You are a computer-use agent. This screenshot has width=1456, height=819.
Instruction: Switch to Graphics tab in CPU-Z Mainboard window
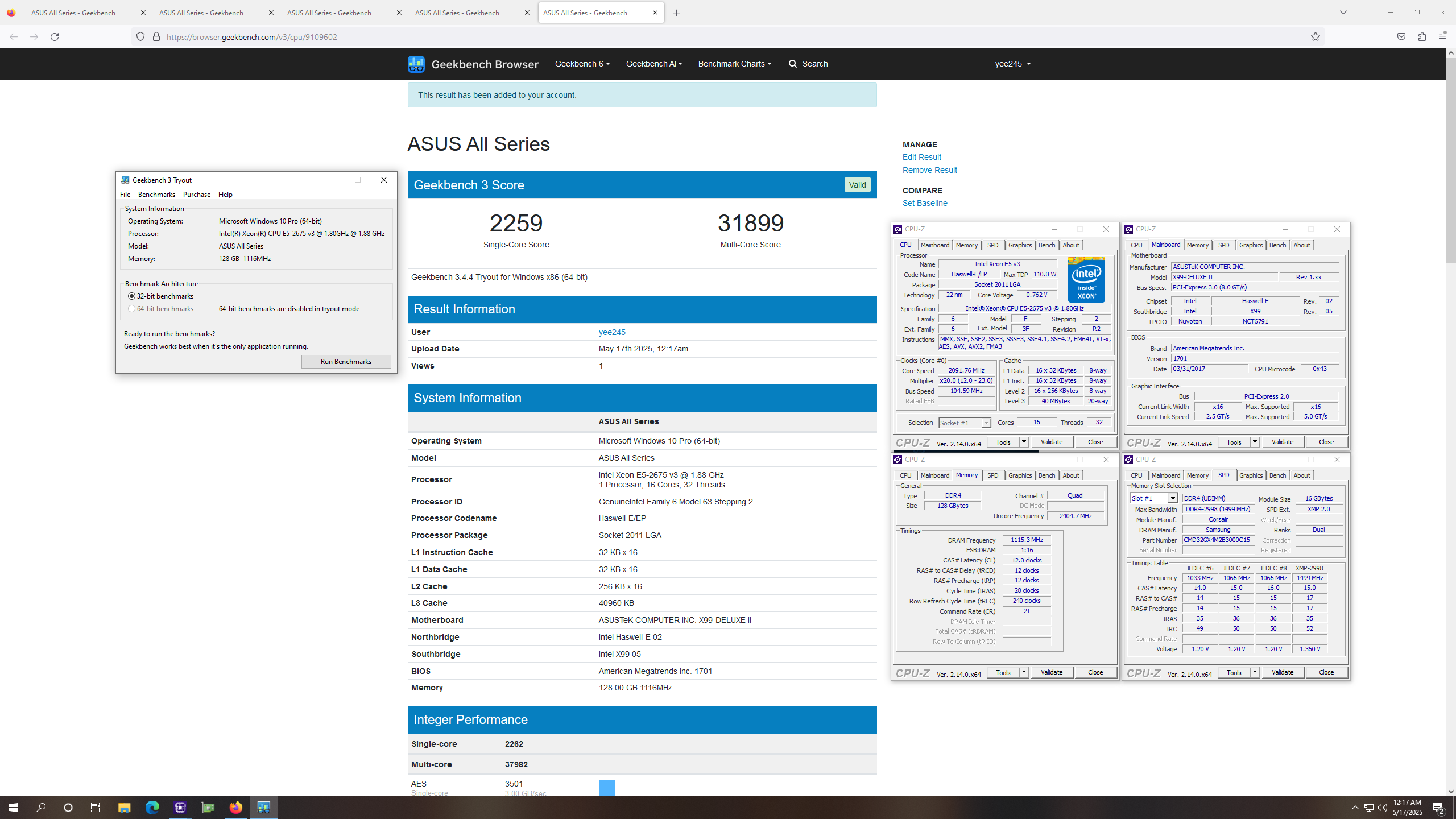[1251, 245]
